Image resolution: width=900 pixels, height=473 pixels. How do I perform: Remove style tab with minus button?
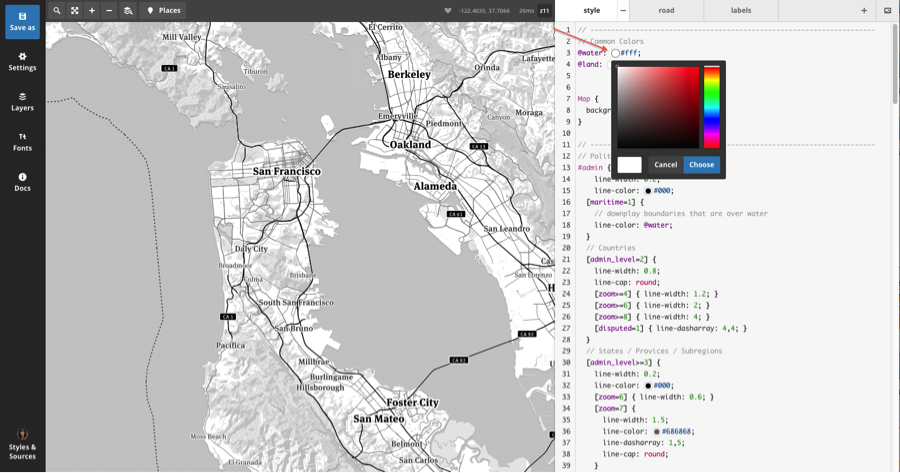(x=623, y=11)
